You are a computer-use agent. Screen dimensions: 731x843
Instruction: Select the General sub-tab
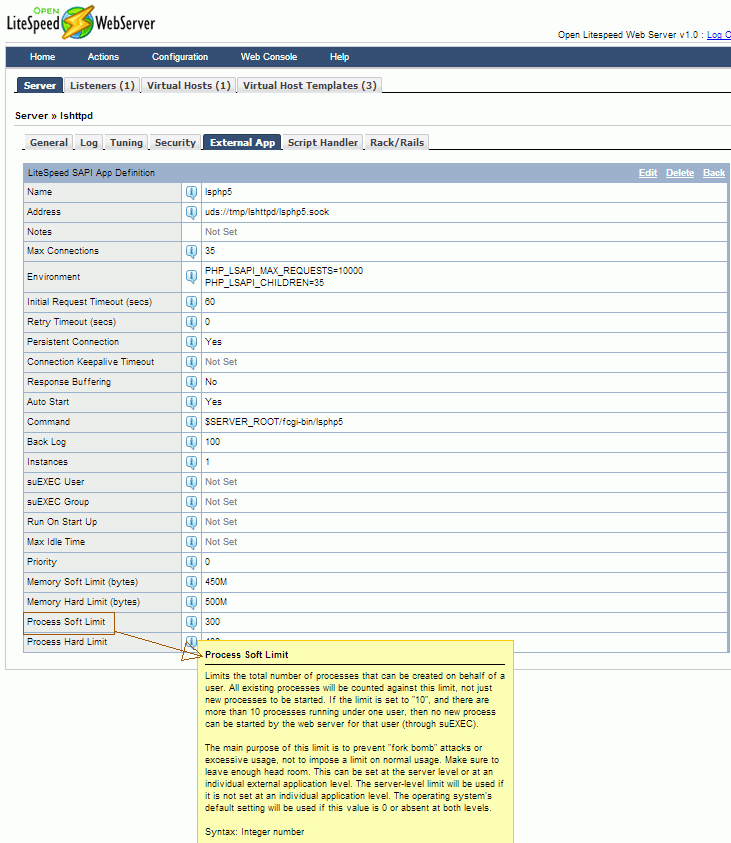(x=49, y=142)
